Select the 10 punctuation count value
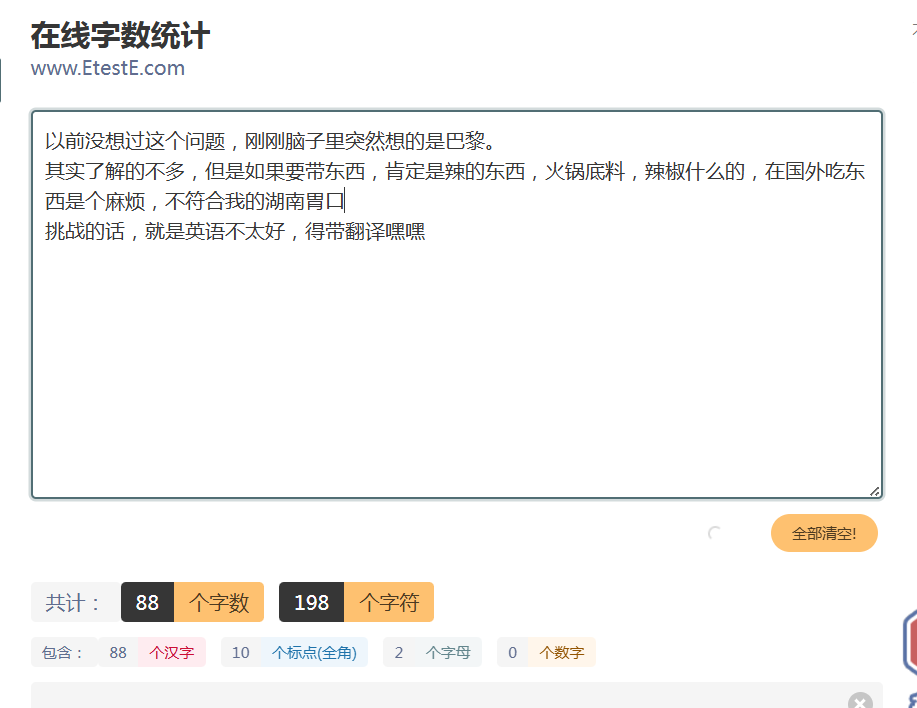 click(241, 652)
